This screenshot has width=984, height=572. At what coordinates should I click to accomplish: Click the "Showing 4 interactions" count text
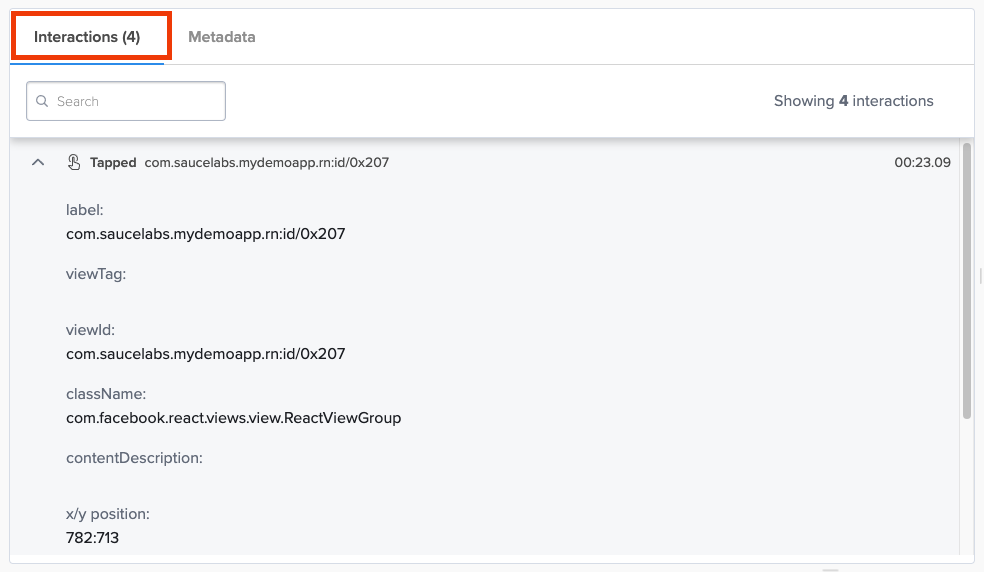[x=853, y=101]
